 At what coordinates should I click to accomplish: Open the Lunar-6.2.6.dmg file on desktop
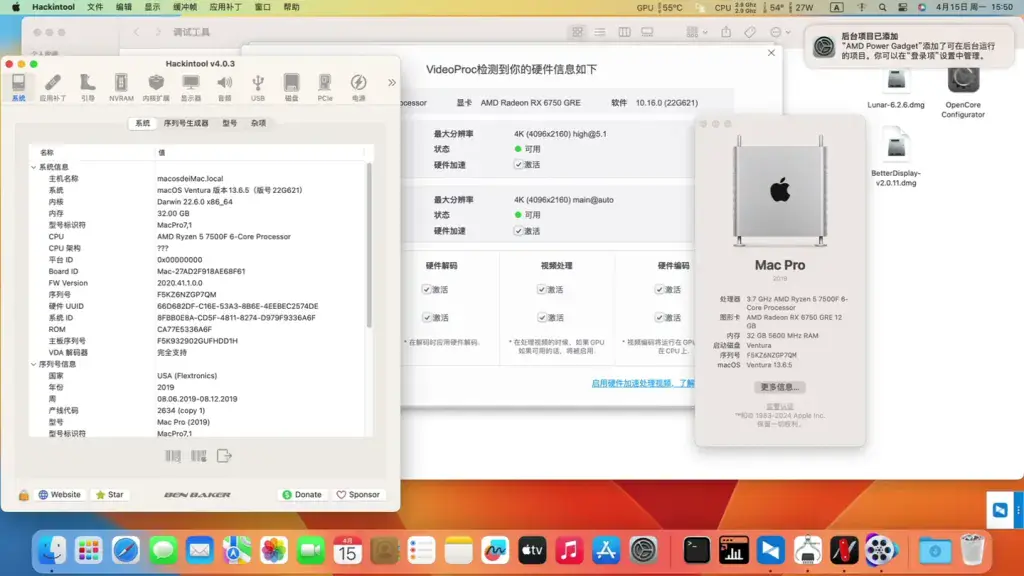896,89
